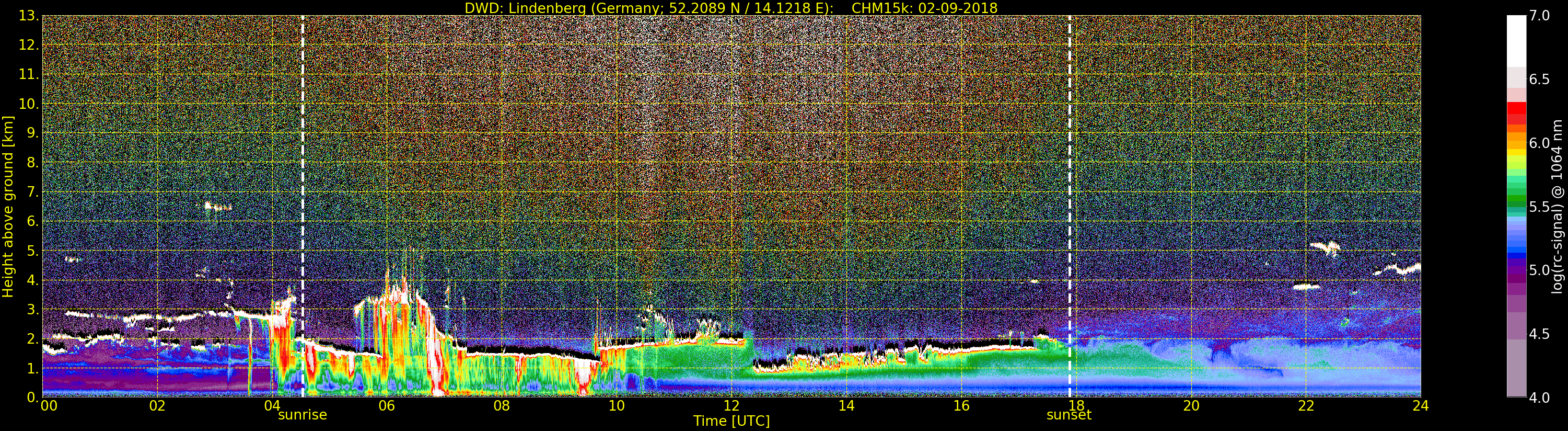This screenshot has height=431, width=1568.
Task: Click the colorbar tick label "4.5"
Action: tap(1539, 334)
